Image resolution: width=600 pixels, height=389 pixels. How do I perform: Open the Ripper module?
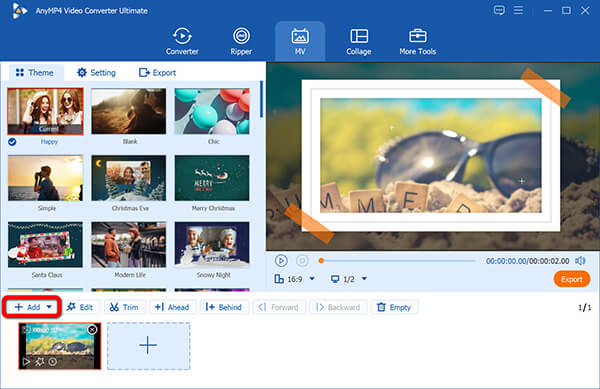point(241,41)
